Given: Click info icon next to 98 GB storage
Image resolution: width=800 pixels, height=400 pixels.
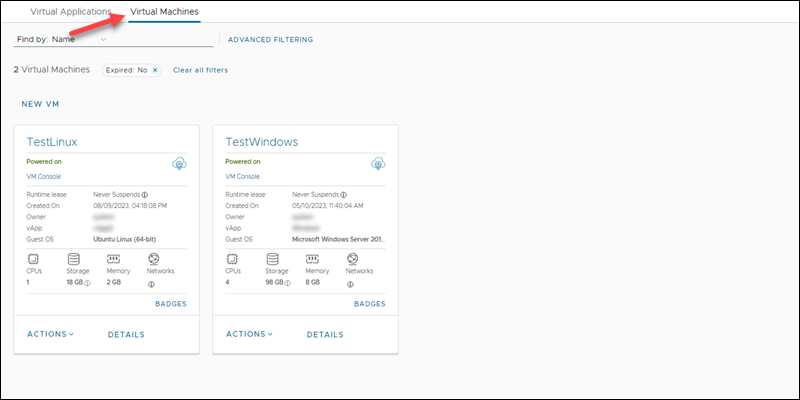Looking at the screenshot, I should tap(286, 283).
